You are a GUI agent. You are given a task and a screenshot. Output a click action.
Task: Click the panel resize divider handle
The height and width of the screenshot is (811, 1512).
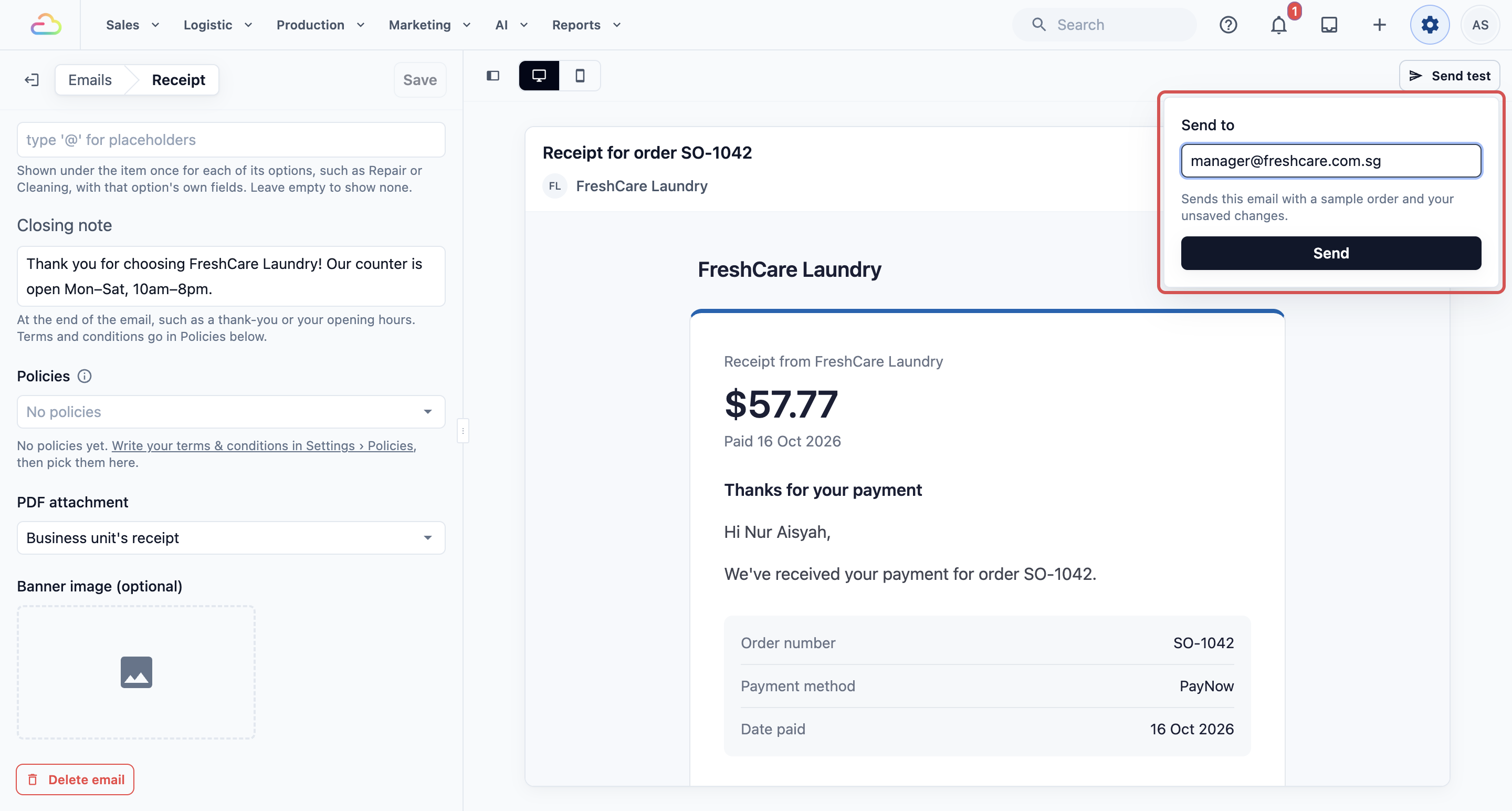[x=463, y=431]
